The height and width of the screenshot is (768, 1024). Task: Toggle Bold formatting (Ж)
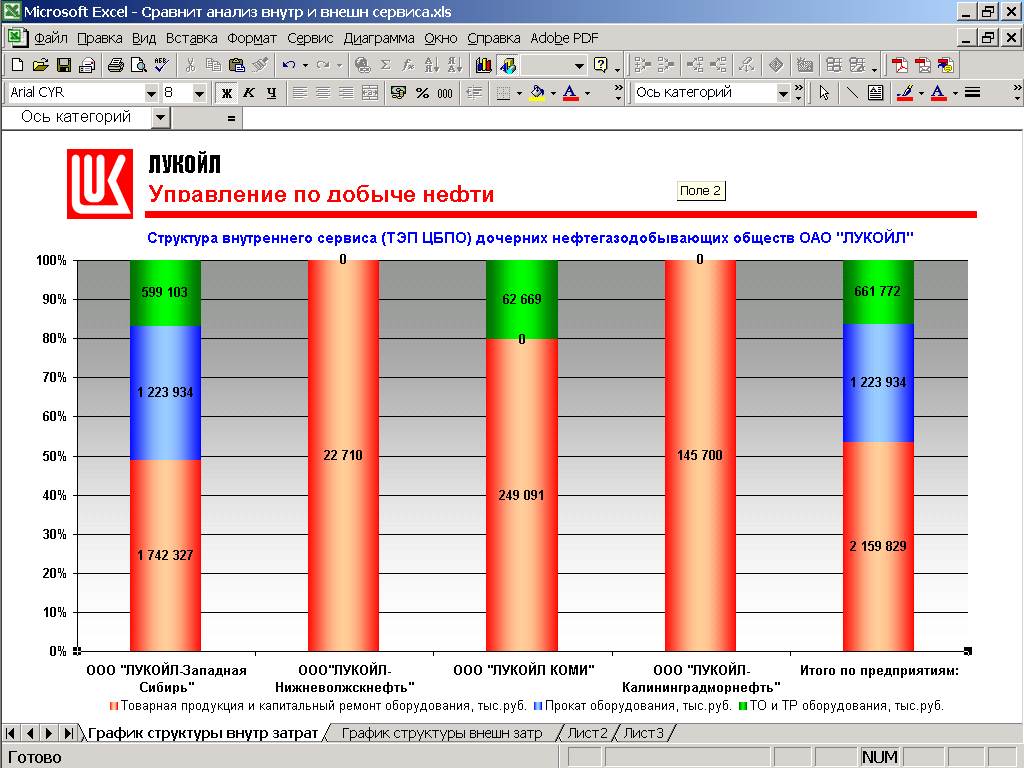[x=227, y=93]
